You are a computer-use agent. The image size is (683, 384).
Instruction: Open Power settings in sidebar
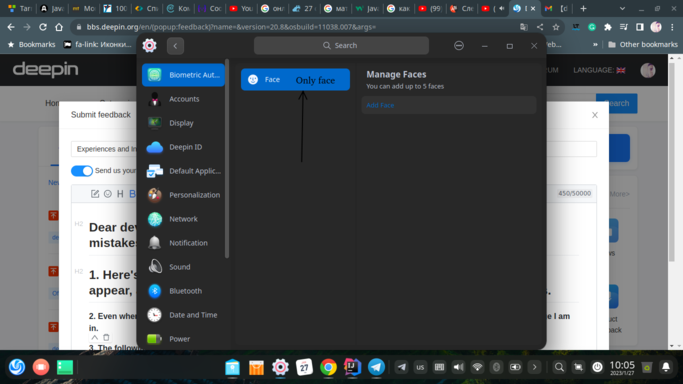click(x=183, y=338)
